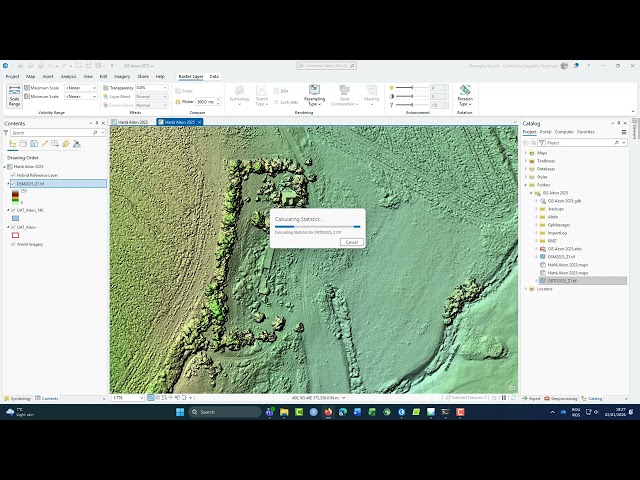
Task: Collapse the Folders node in Catalog
Action: point(526,185)
